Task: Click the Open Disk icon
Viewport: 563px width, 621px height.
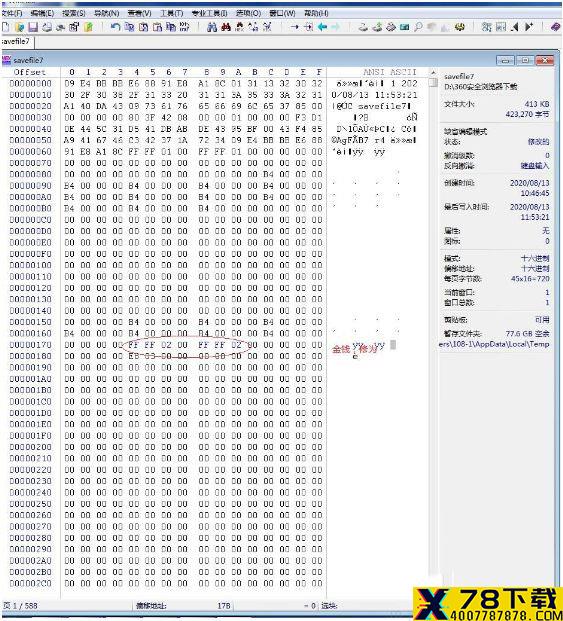Action: pyautogui.click(x=363, y=27)
